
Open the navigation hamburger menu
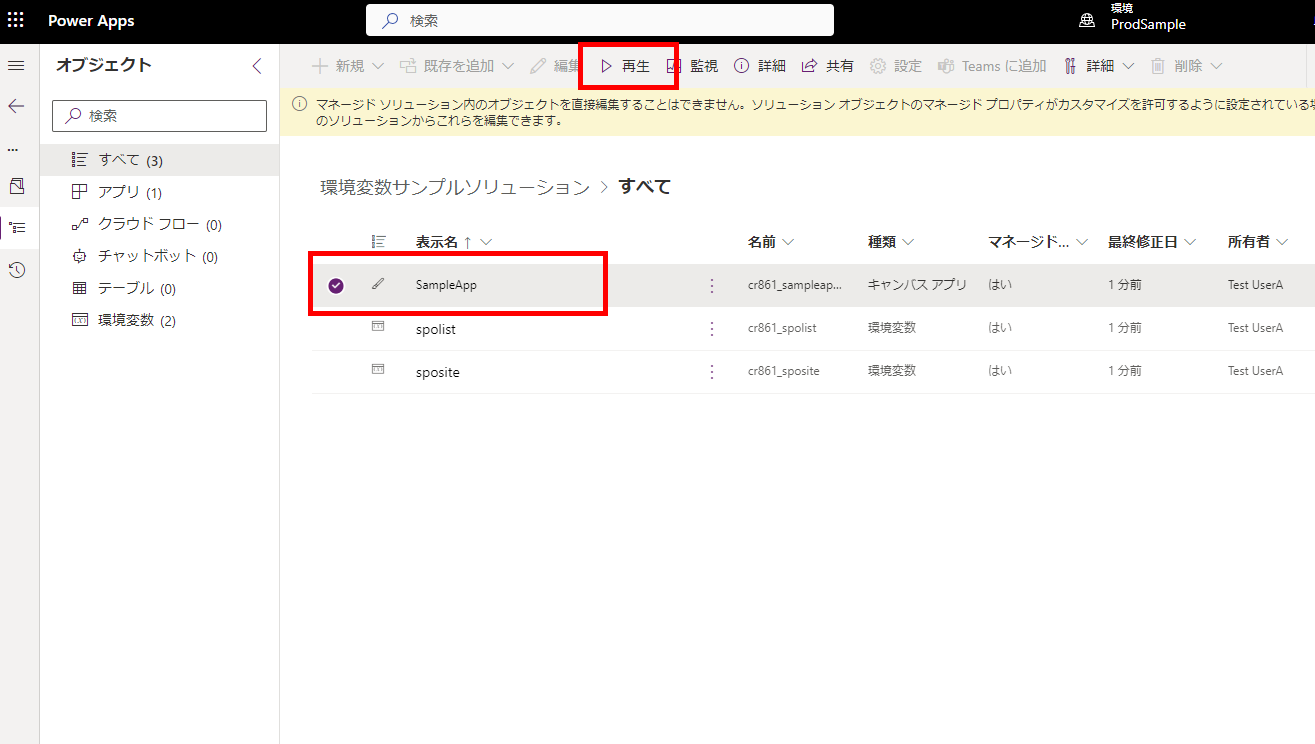pos(15,65)
